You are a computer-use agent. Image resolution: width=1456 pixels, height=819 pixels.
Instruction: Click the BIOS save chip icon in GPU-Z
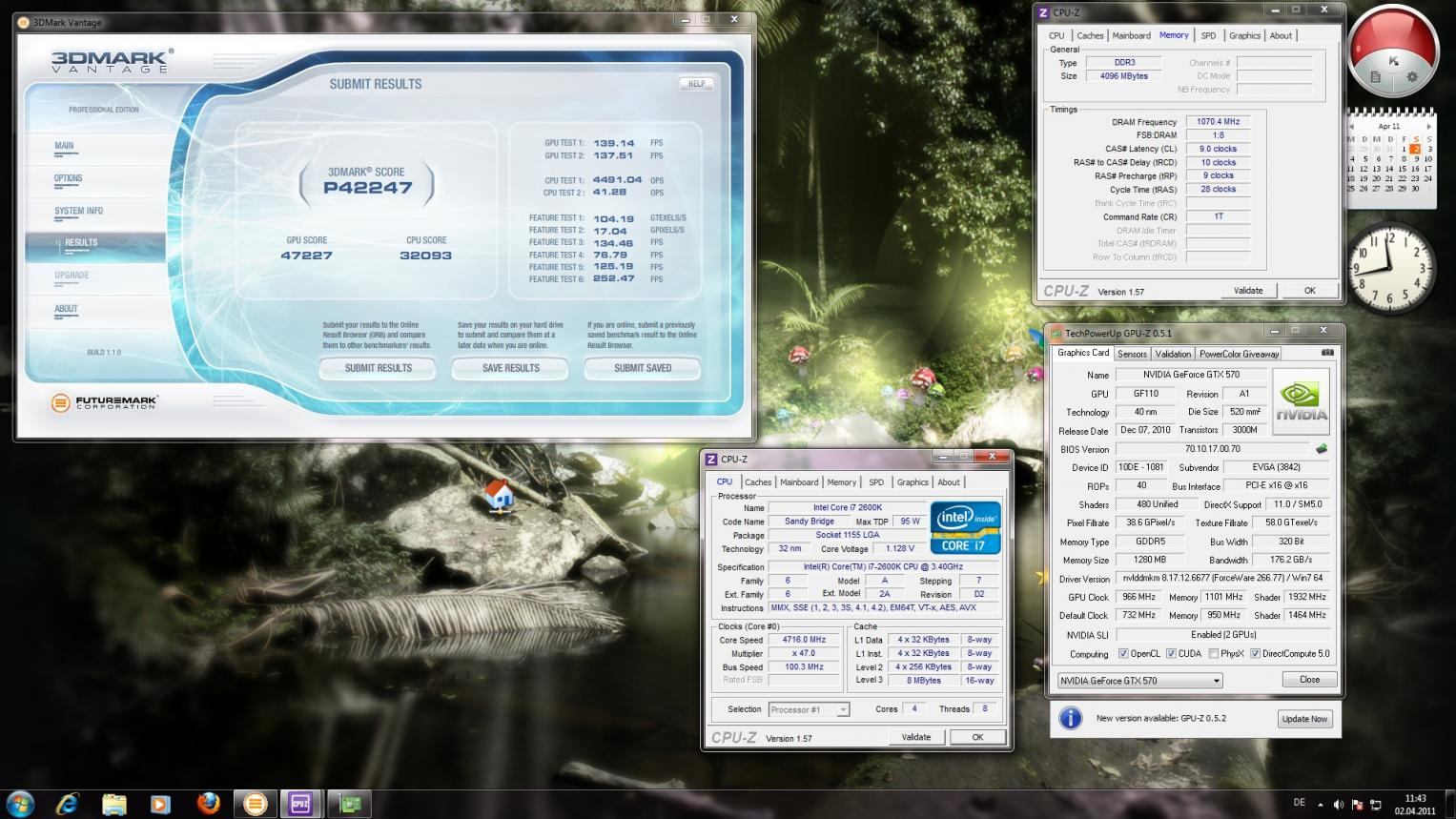(x=1322, y=448)
